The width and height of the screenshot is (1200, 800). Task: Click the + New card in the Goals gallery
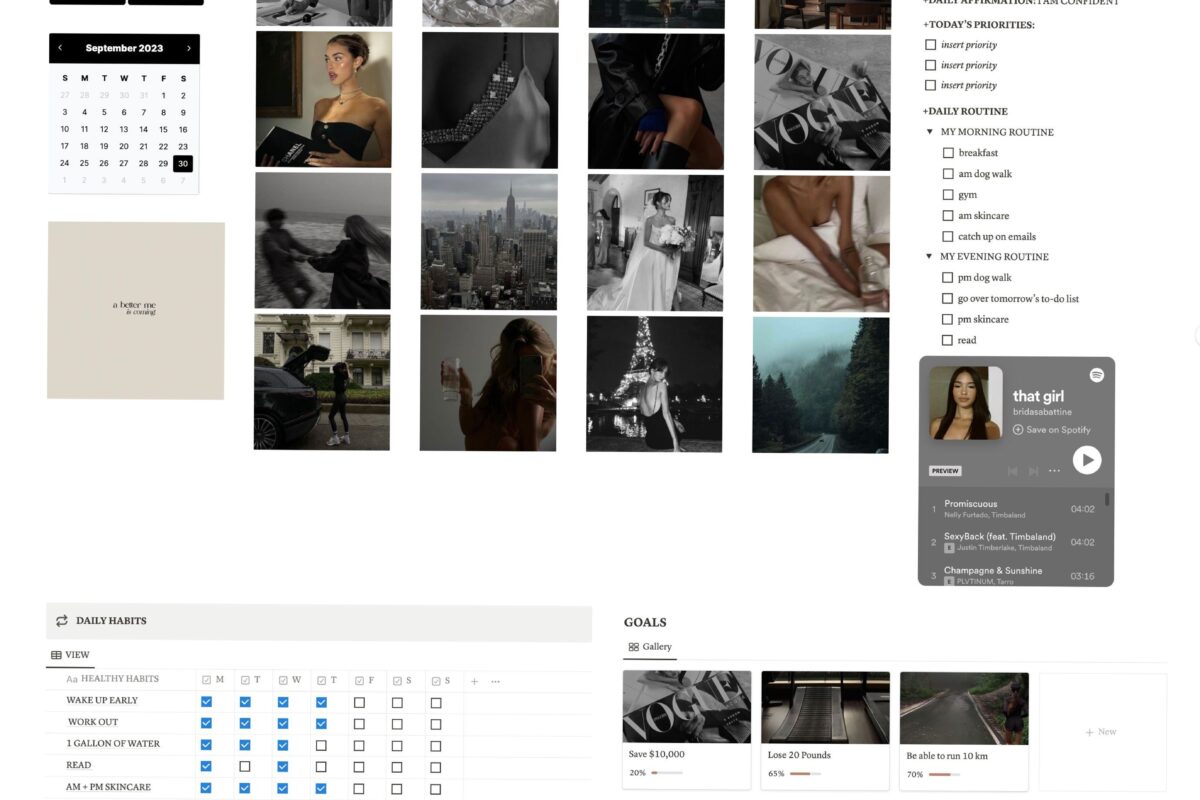tap(1101, 731)
